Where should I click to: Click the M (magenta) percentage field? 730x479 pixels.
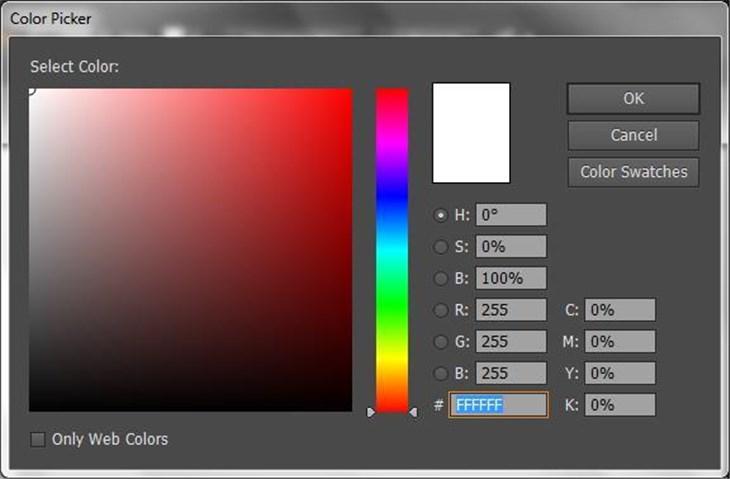tap(620, 341)
